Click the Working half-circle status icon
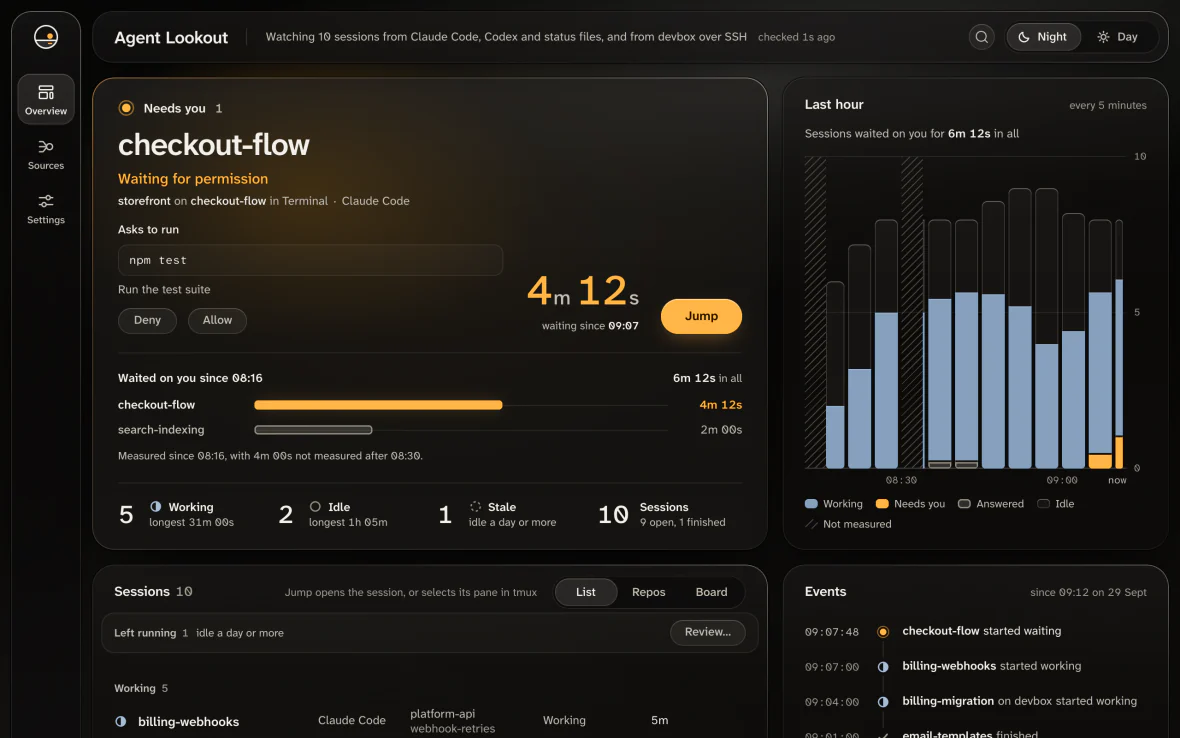The width and height of the screenshot is (1180, 738). click(x=156, y=507)
